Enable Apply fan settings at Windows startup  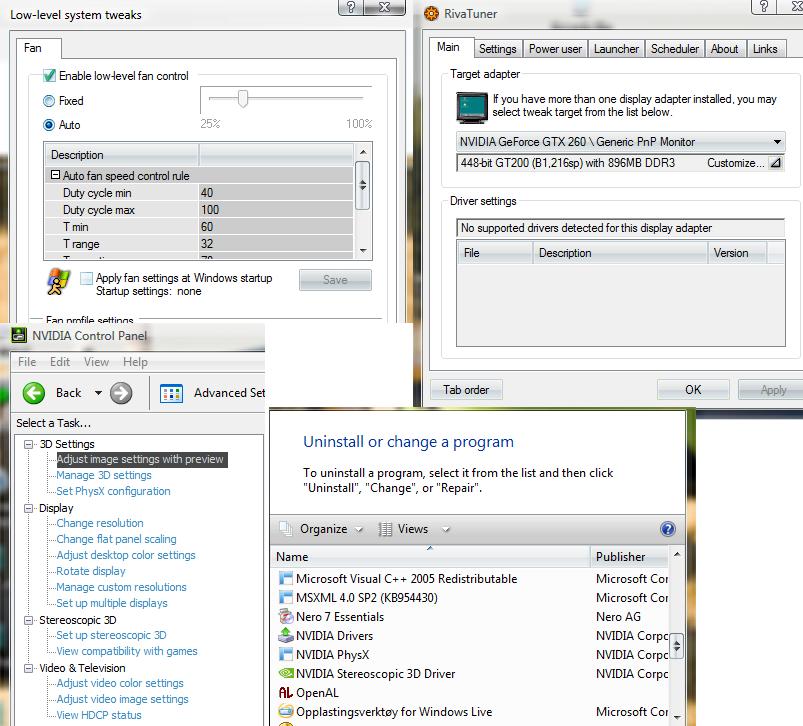click(87, 278)
